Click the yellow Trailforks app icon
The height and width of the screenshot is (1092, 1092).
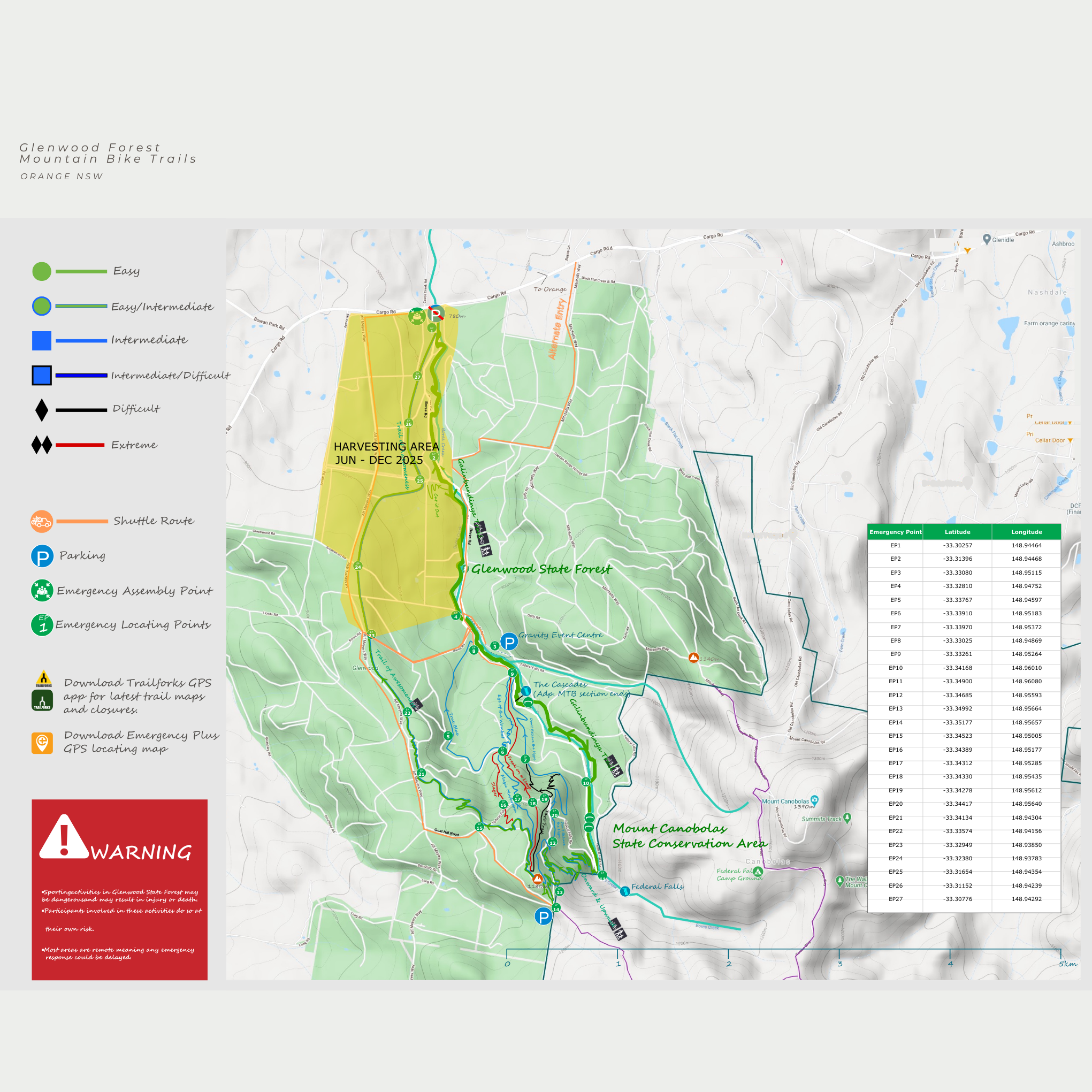pos(43,679)
